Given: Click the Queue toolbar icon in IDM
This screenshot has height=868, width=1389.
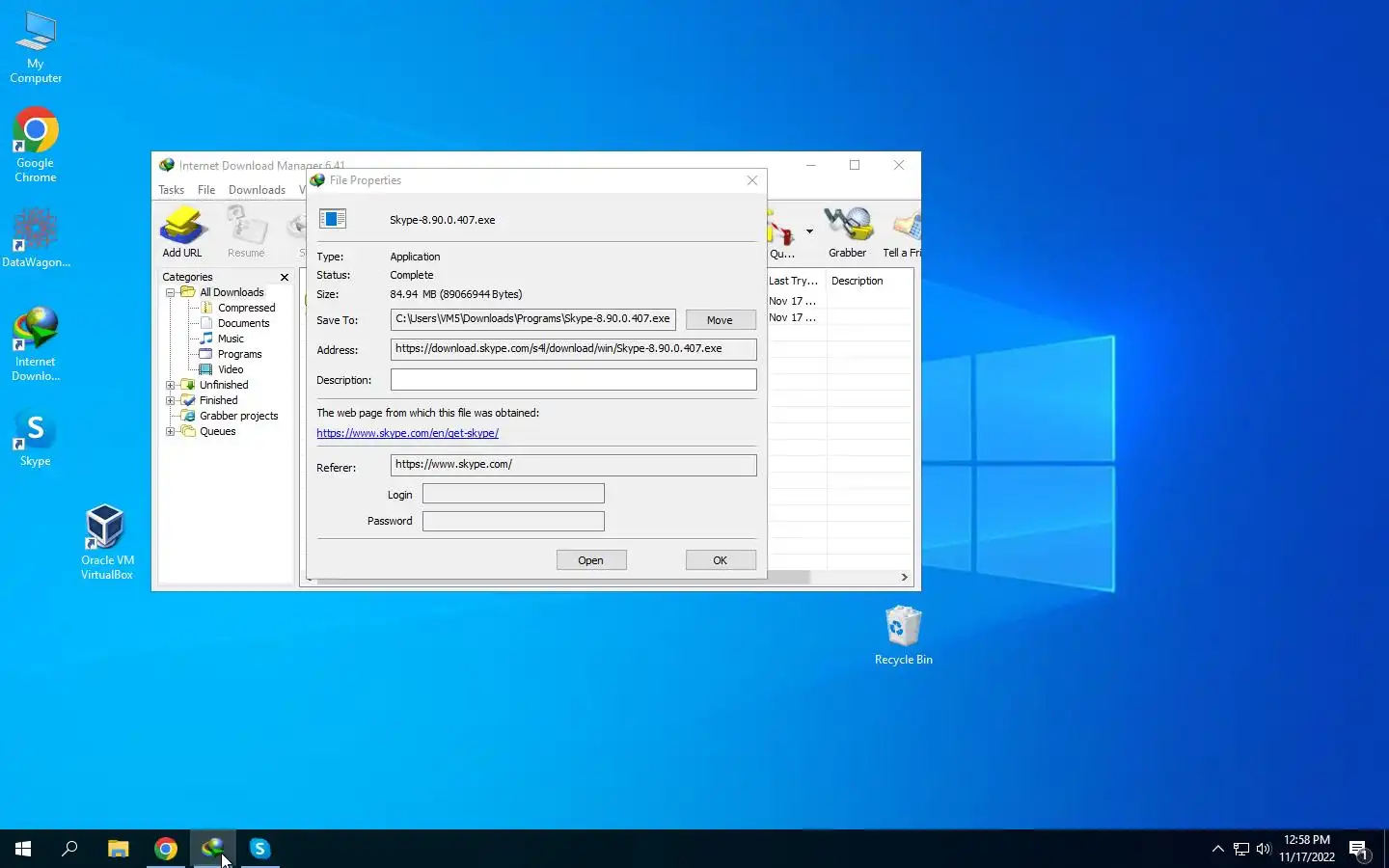Looking at the screenshot, I should (782, 232).
